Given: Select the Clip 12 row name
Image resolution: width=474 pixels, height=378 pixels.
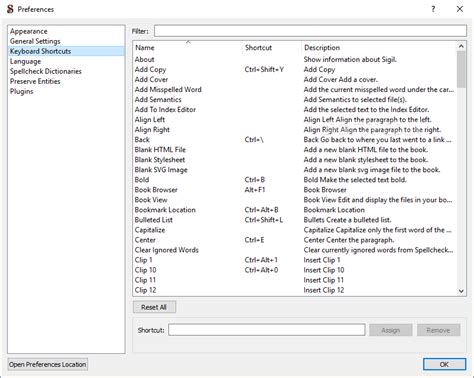Looking at the screenshot, I should tap(145, 290).
